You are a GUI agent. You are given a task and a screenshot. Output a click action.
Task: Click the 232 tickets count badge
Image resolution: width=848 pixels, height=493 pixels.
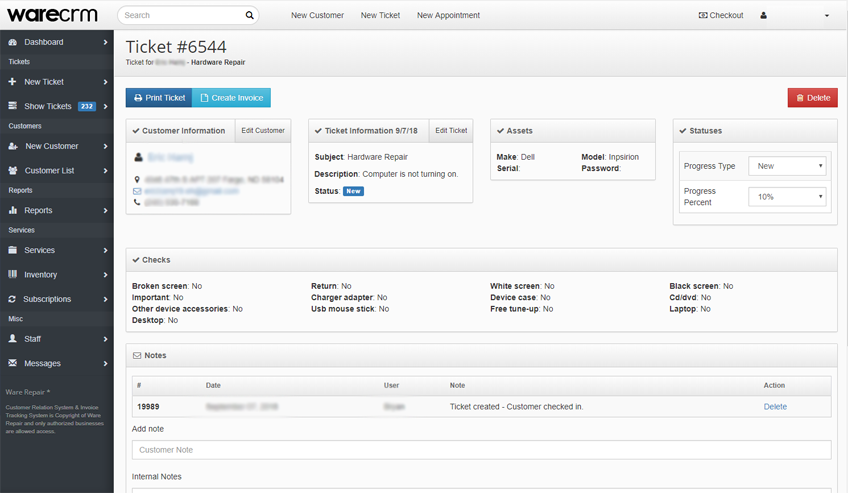point(87,106)
